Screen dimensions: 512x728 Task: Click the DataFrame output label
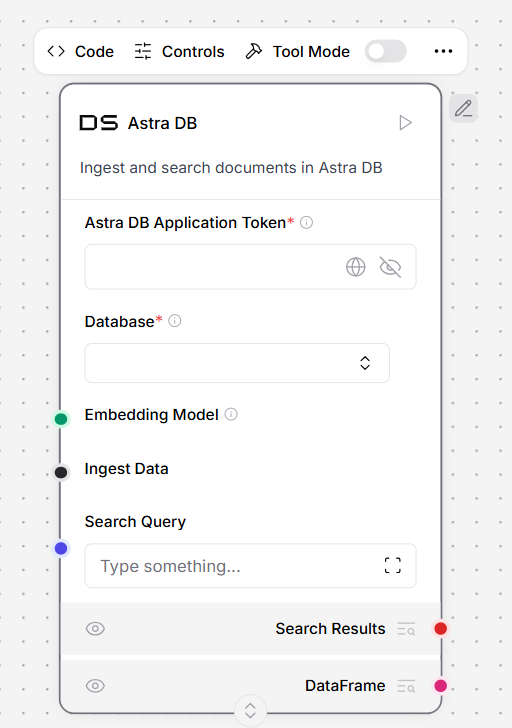click(x=345, y=686)
